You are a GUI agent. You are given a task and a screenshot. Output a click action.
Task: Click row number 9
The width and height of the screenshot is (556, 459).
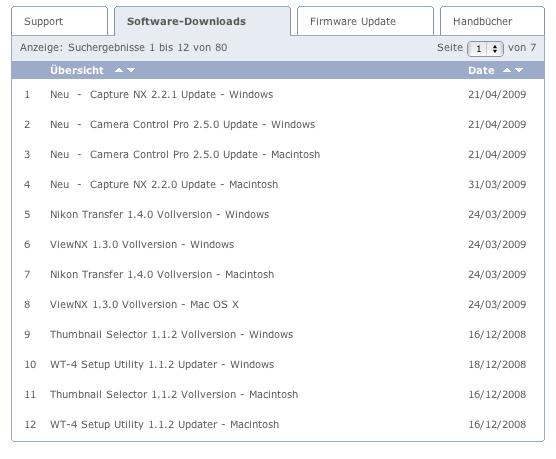[27, 334]
